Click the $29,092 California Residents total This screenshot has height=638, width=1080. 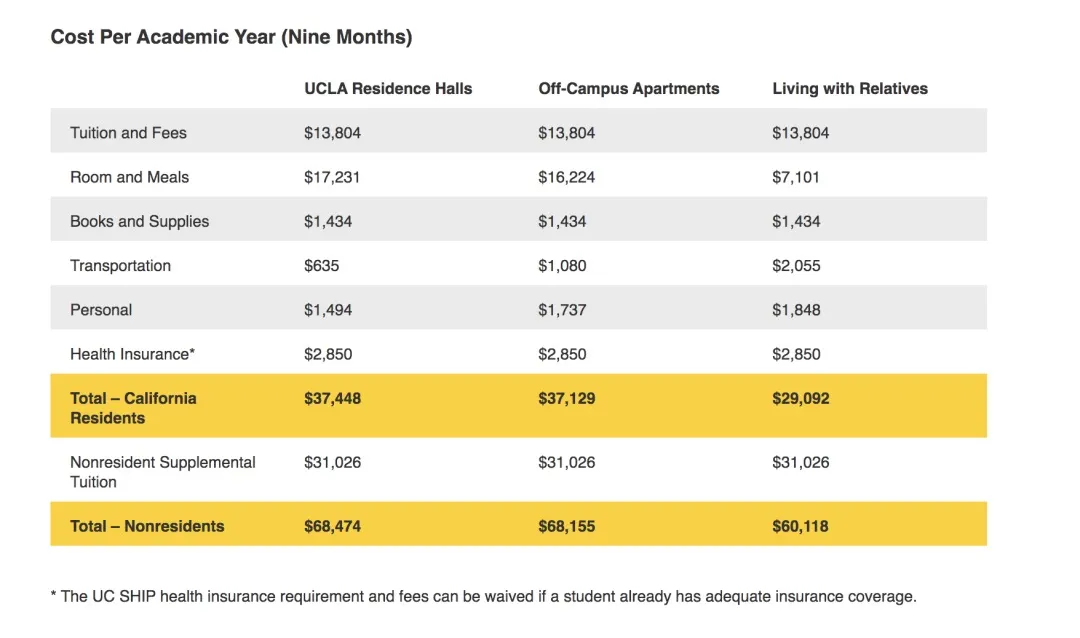coord(801,398)
